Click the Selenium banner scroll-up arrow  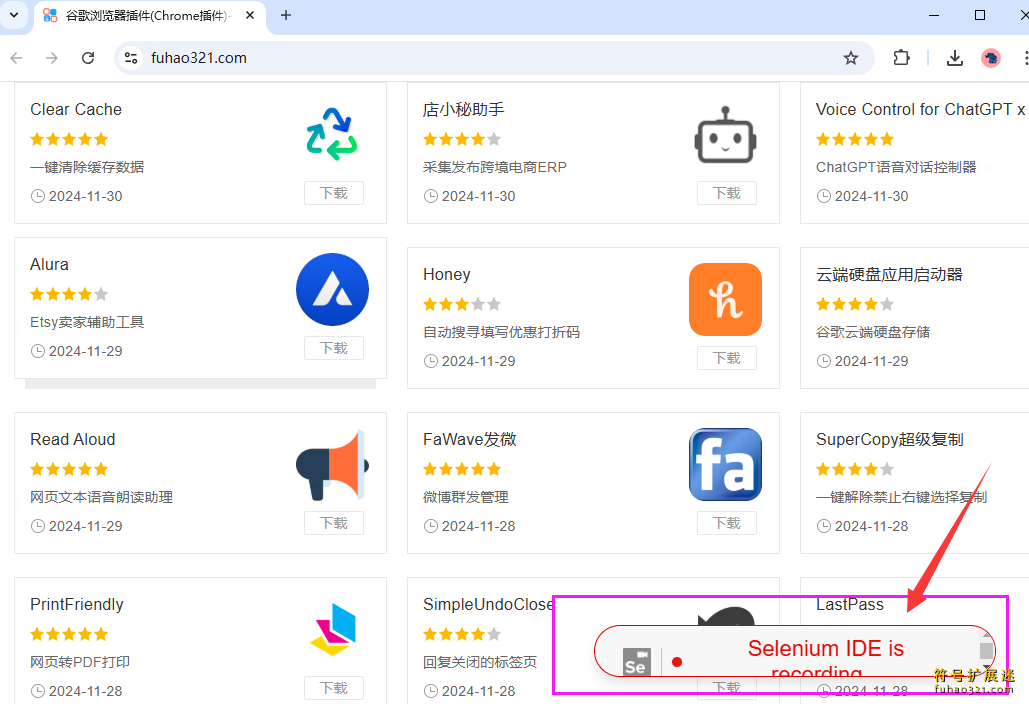click(986, 635)
